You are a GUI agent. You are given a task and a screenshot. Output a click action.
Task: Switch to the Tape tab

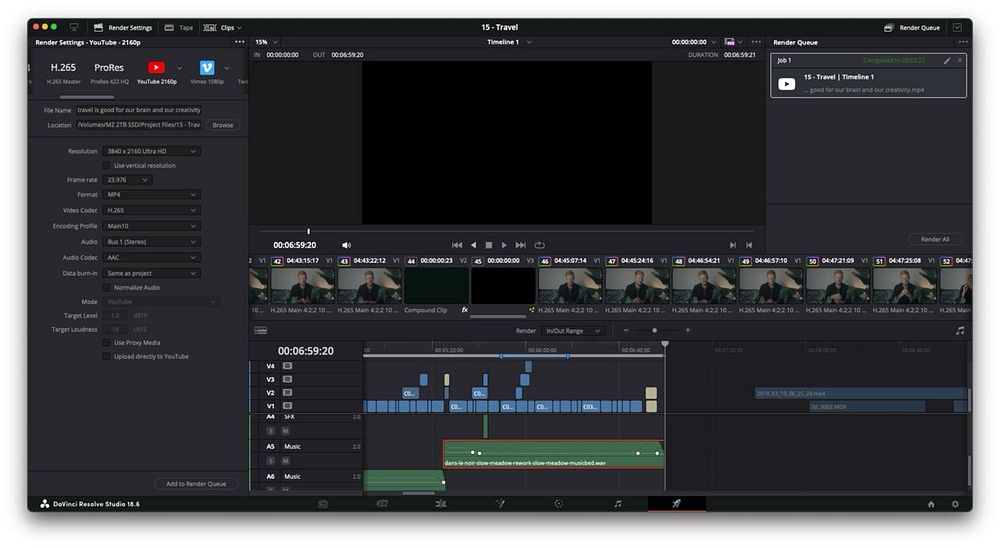181,27
